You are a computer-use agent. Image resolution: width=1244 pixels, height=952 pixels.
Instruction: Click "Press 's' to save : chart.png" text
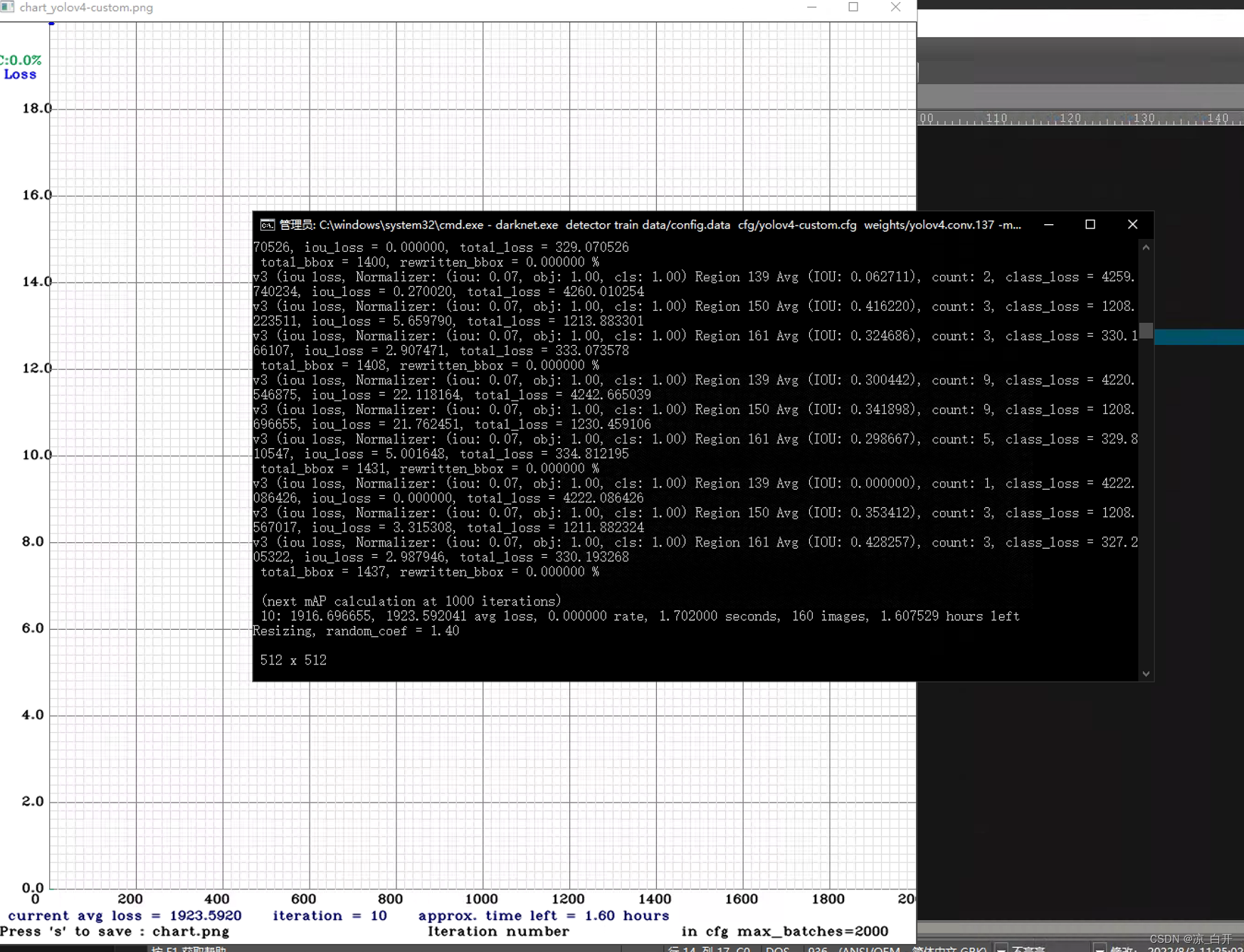(x=115, y=931)
